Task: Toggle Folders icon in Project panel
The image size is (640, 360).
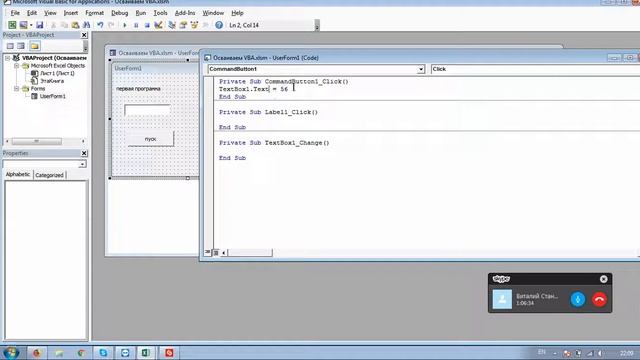Action: point(35,46)
